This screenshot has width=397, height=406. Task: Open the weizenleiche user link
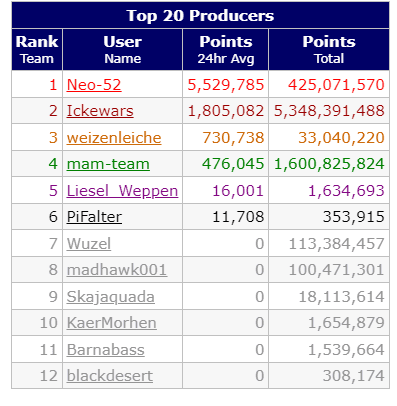pos(114,138)
